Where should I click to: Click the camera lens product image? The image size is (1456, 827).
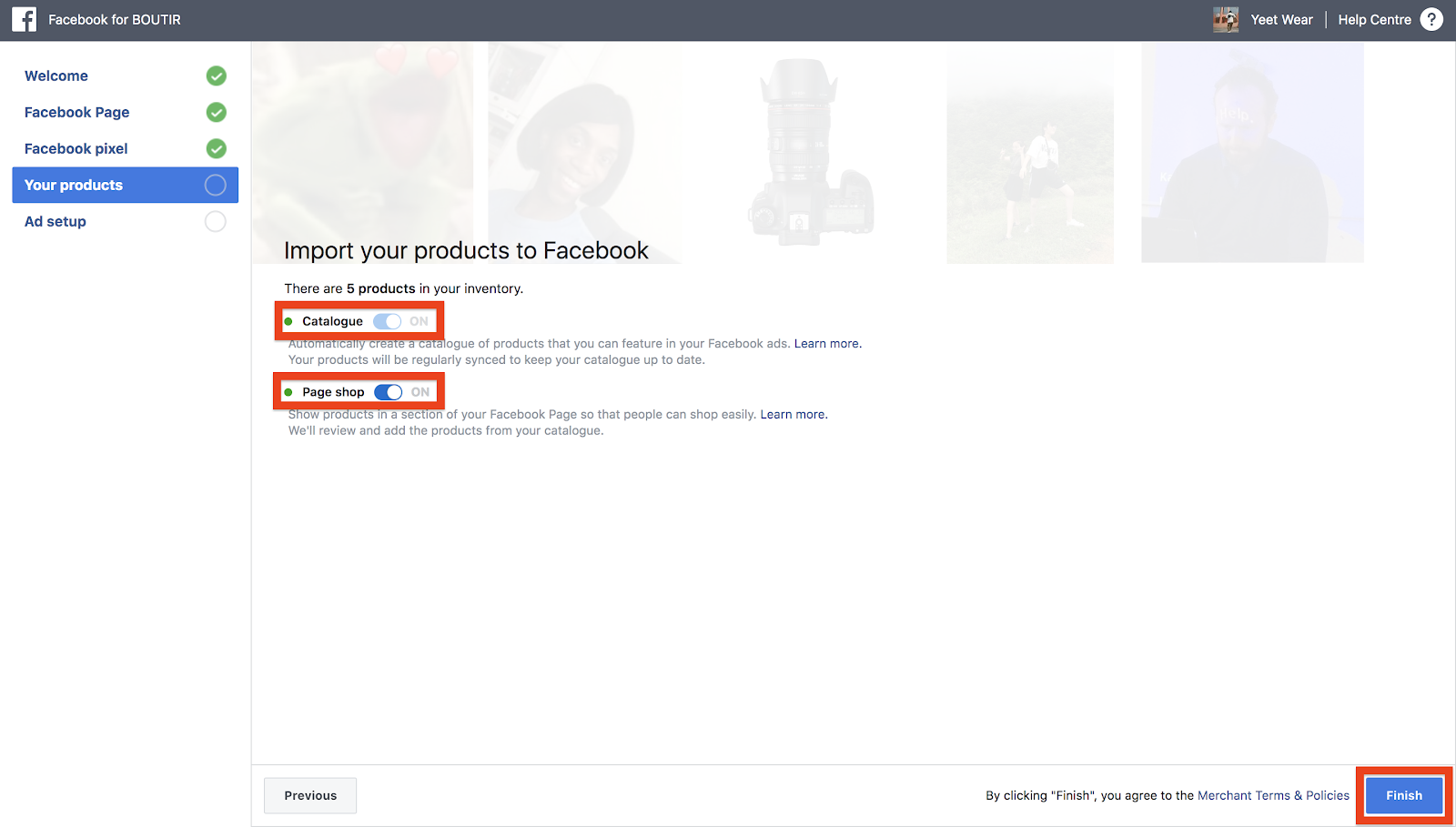pyautogui.click(x=810, y=152)
